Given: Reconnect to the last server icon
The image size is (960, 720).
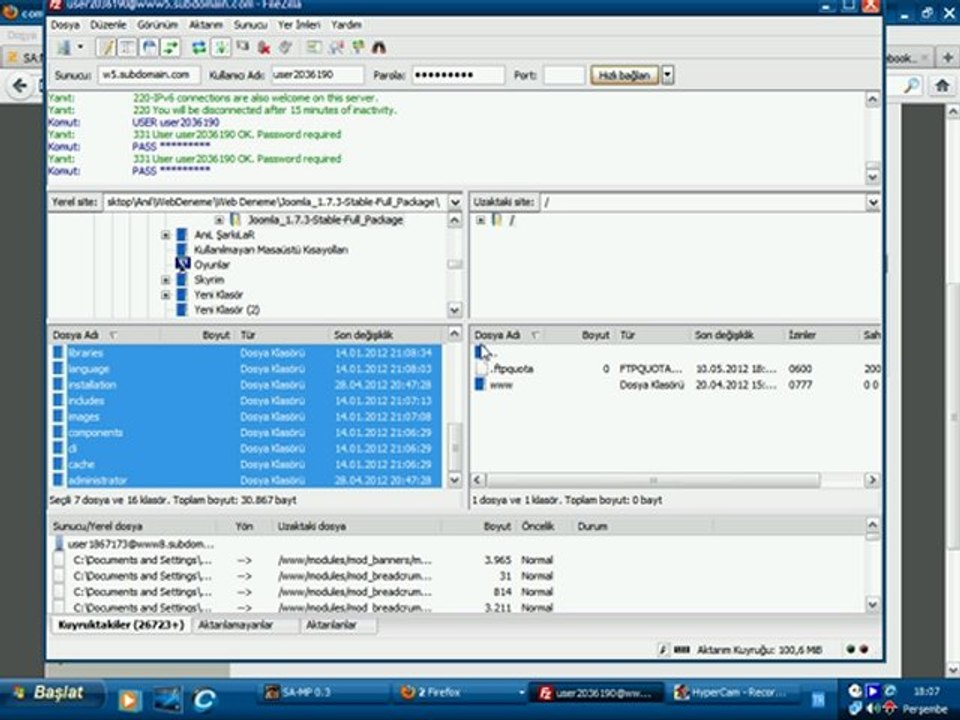Looking at the screenshot, I should 285,47.
